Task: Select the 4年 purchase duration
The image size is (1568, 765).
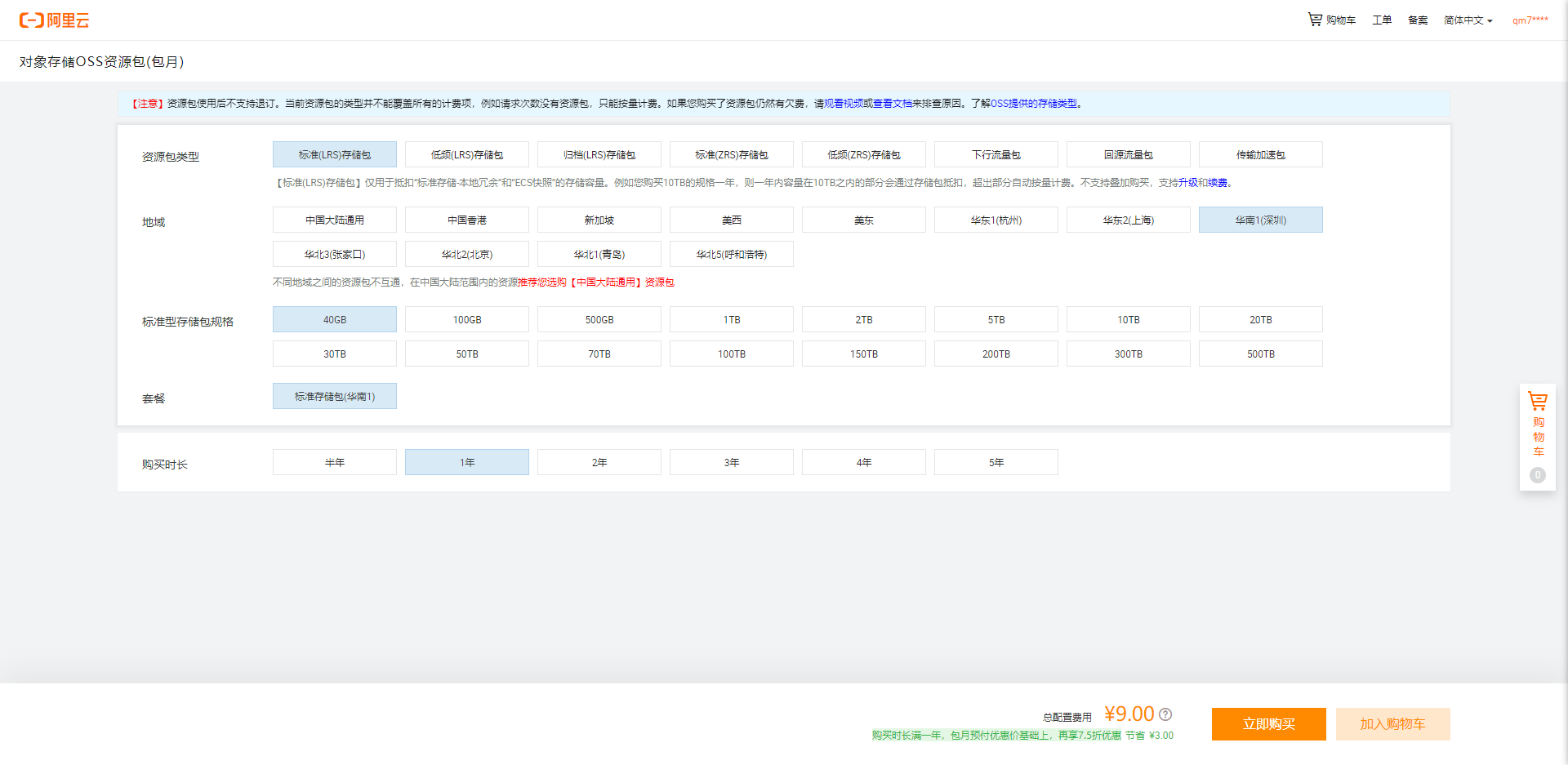Action: 864,462
